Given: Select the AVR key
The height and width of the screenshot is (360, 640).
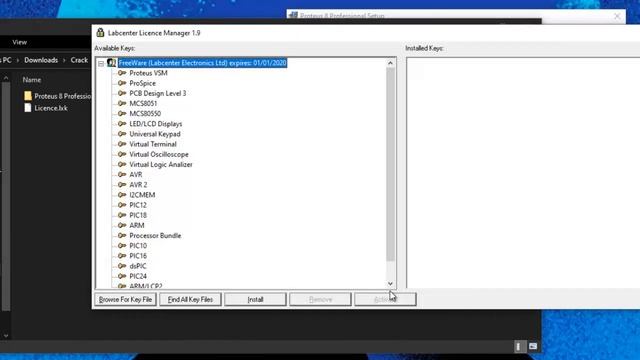Looking at the screenshot, I should (x=136, y=175).
